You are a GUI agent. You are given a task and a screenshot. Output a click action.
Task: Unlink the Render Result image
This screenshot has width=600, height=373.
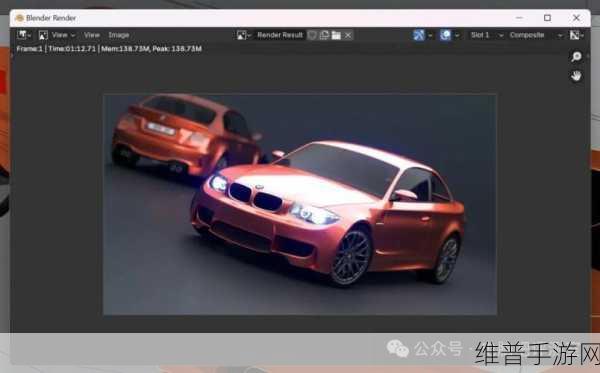tap(348, 35)
